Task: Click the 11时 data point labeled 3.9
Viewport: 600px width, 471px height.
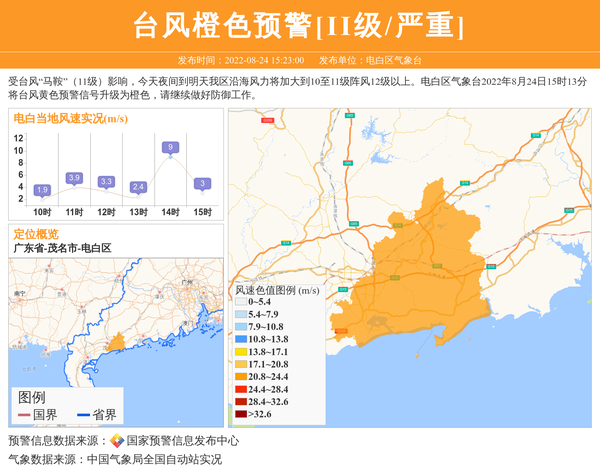Action: [x=74, y=178]
